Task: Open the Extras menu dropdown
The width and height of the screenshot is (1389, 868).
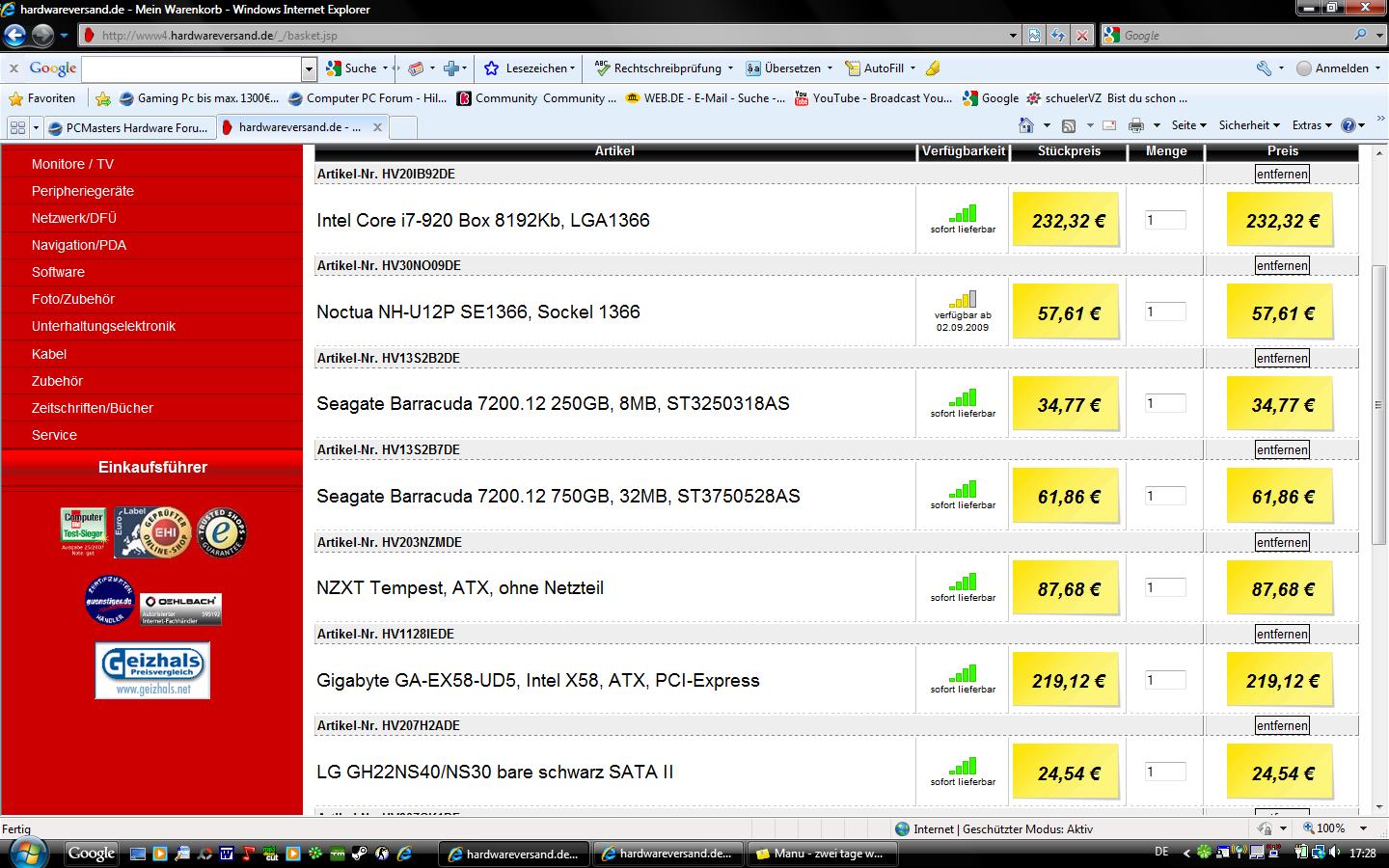Action: tap(1312, 125)
